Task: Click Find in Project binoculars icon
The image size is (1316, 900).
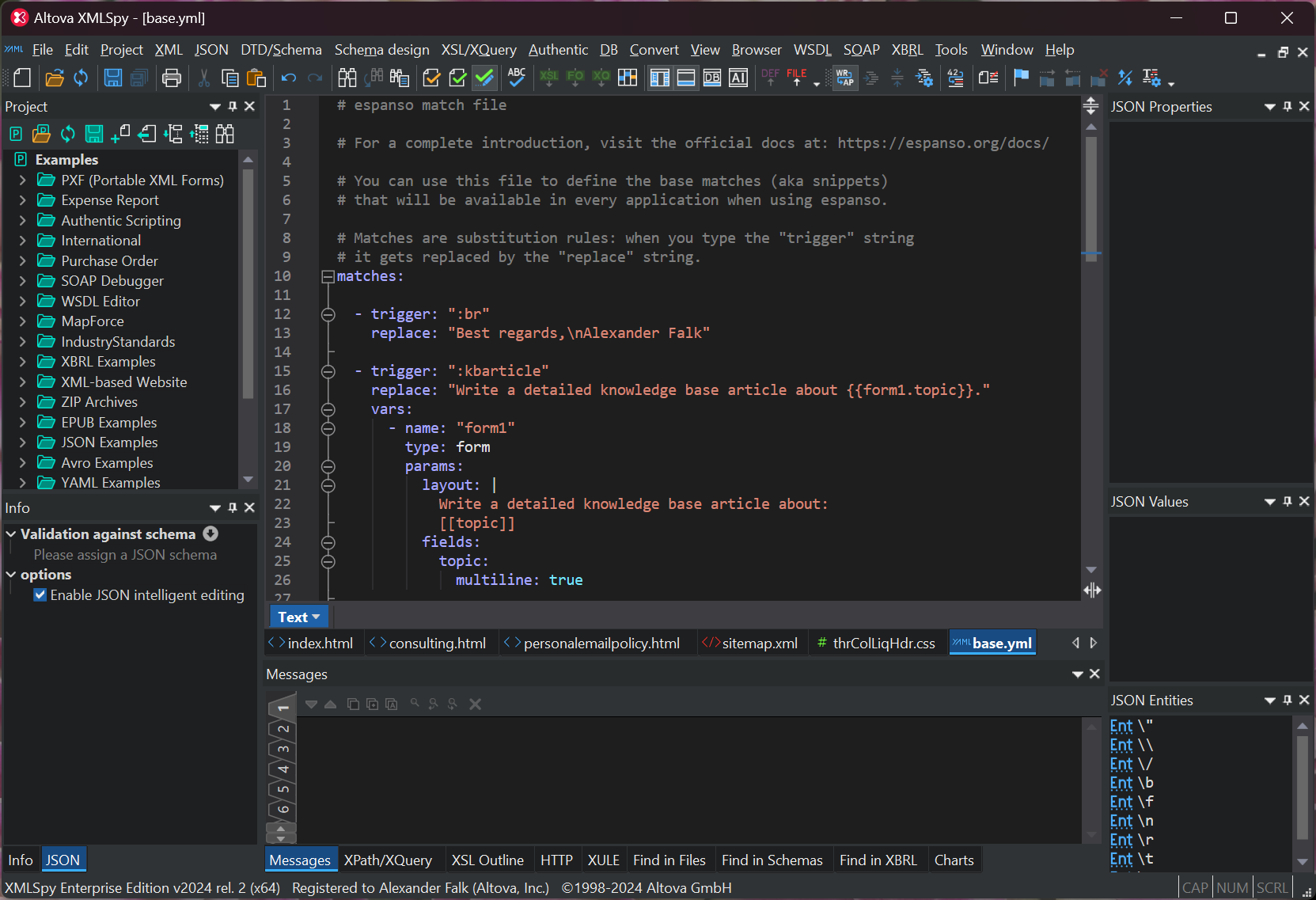Action: (x=225, y=134)
